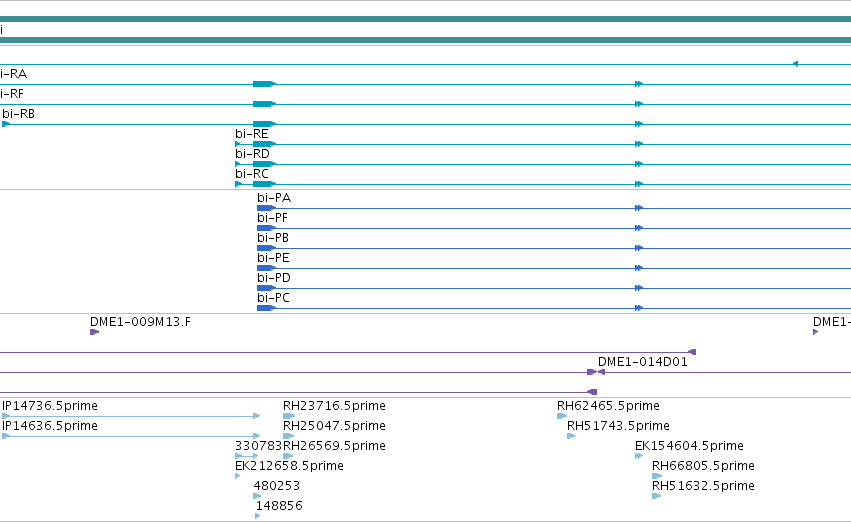Select the bi-RB transcript label

coord(18,113)
